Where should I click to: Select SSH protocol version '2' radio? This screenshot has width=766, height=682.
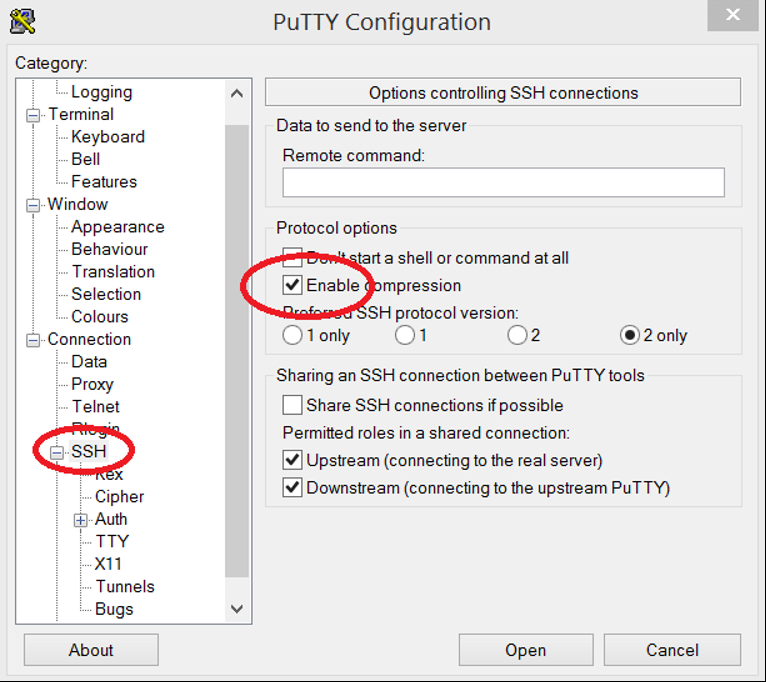tap(517, 335)
